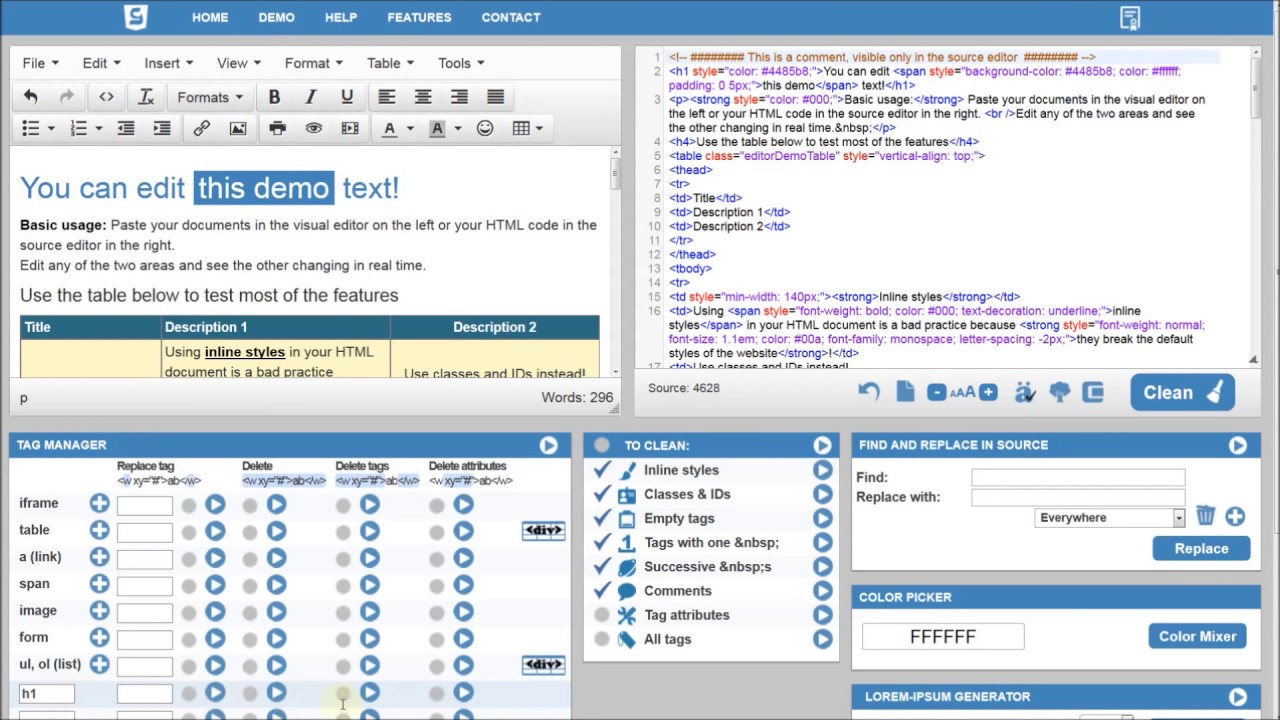Viewport: 1280px width, 720px height.
Task: Undo source changes below source editor
Action: [x=869, y=392]
